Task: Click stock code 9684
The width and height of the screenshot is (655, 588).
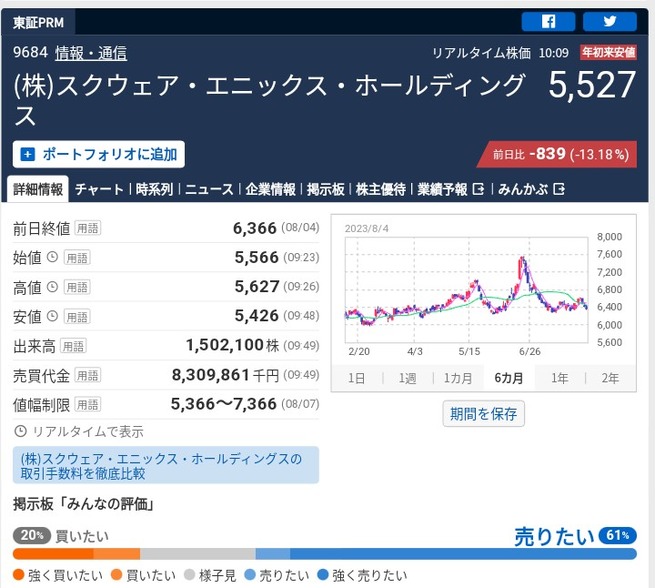Action: click(x=30, y=52)
